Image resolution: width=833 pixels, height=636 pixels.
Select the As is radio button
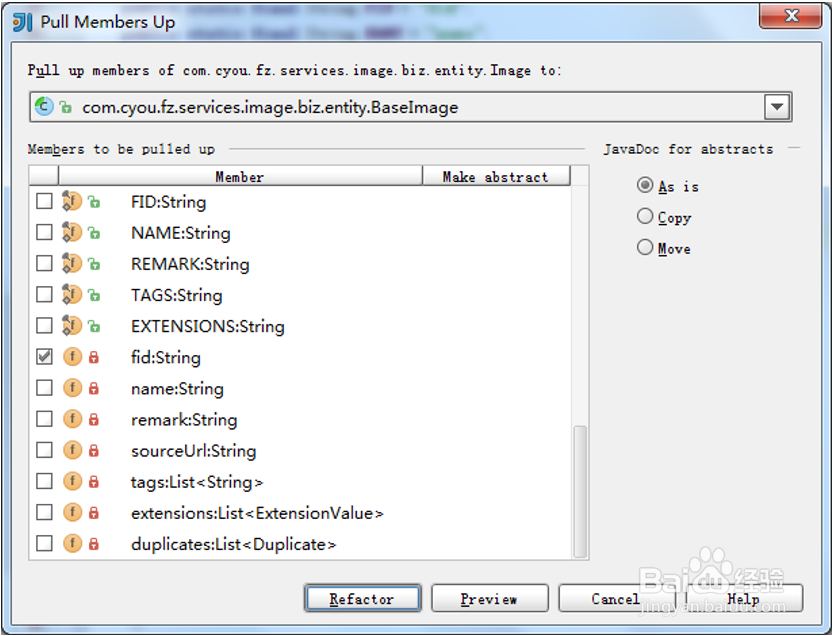(645, 185)
